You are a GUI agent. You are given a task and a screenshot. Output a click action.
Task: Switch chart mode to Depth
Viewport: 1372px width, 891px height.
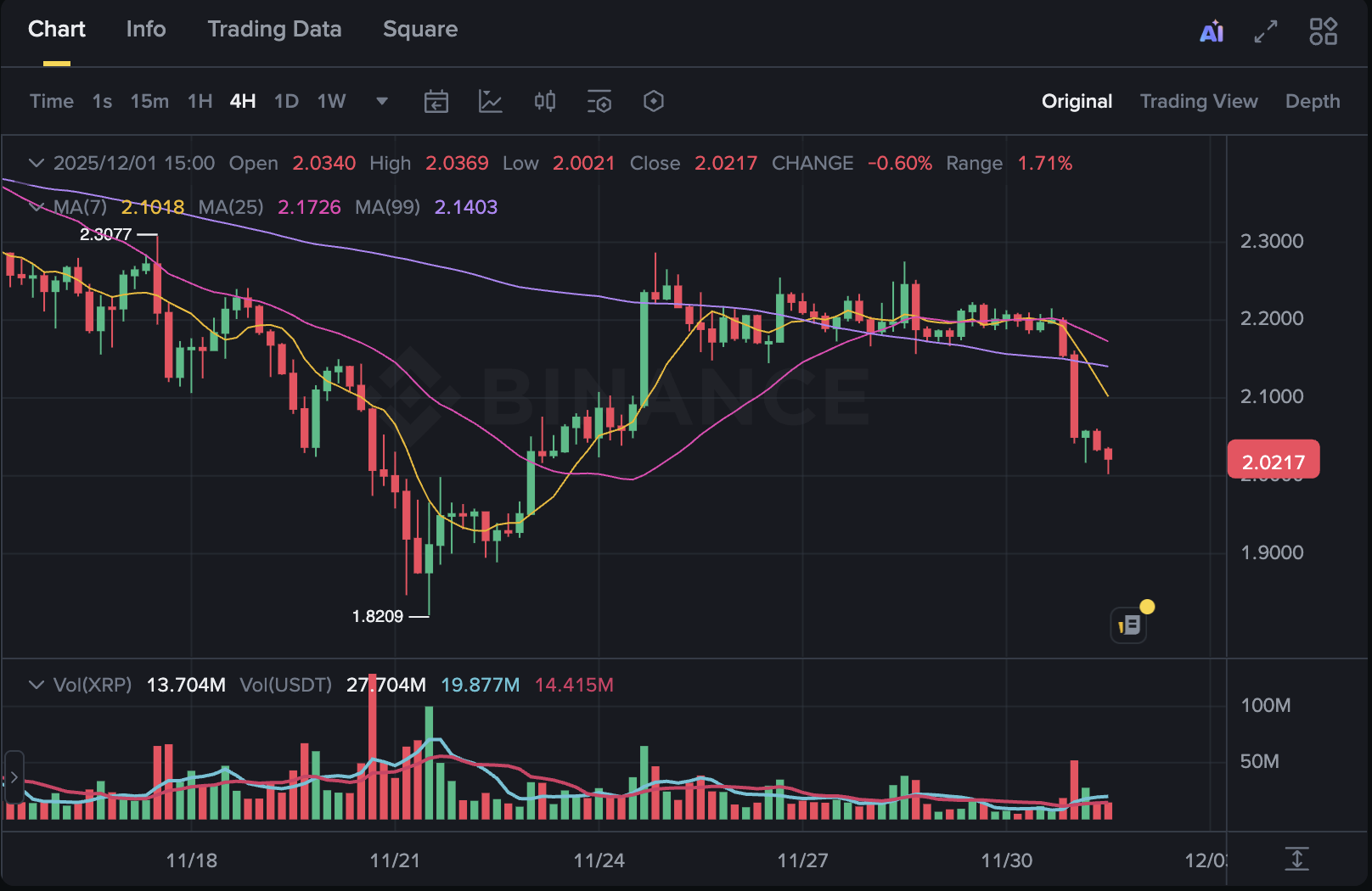point(1312,102)
